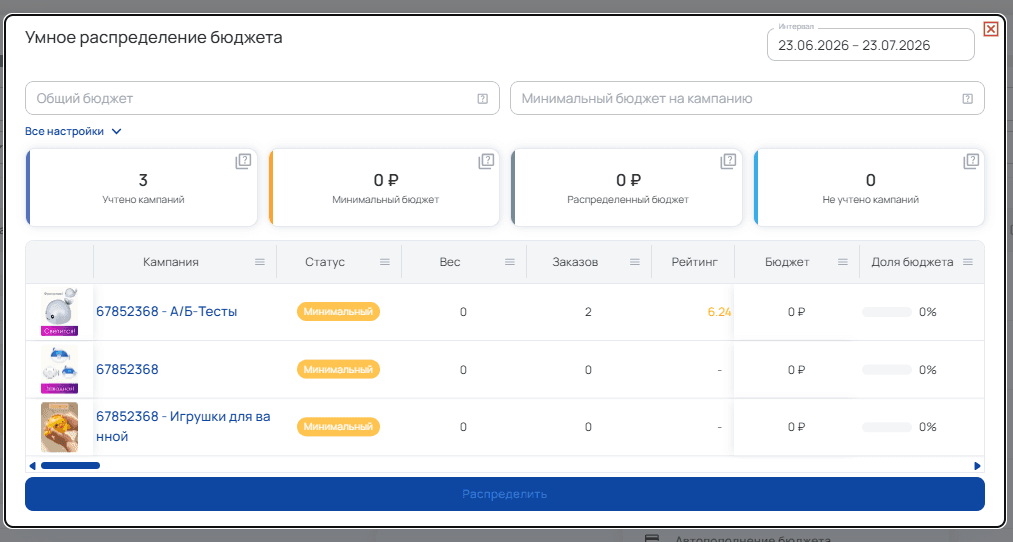Image resolution: width=1013 pixels, height=542 pixels.
Task: Click Не учтено кампаний card label
Action: click(870, 200)
